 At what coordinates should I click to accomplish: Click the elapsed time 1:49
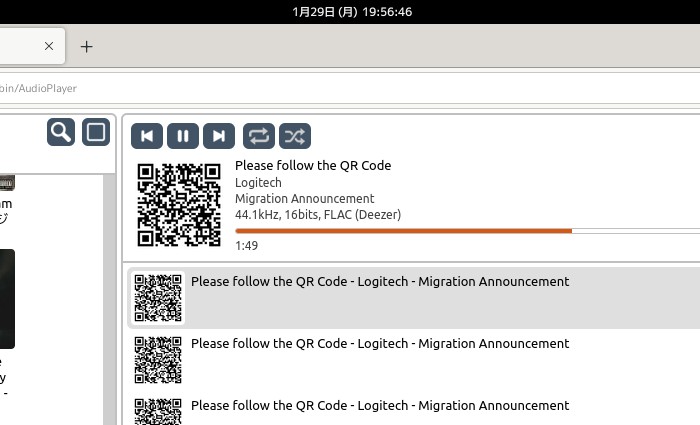pyautogui.click(x=246, y=246)
